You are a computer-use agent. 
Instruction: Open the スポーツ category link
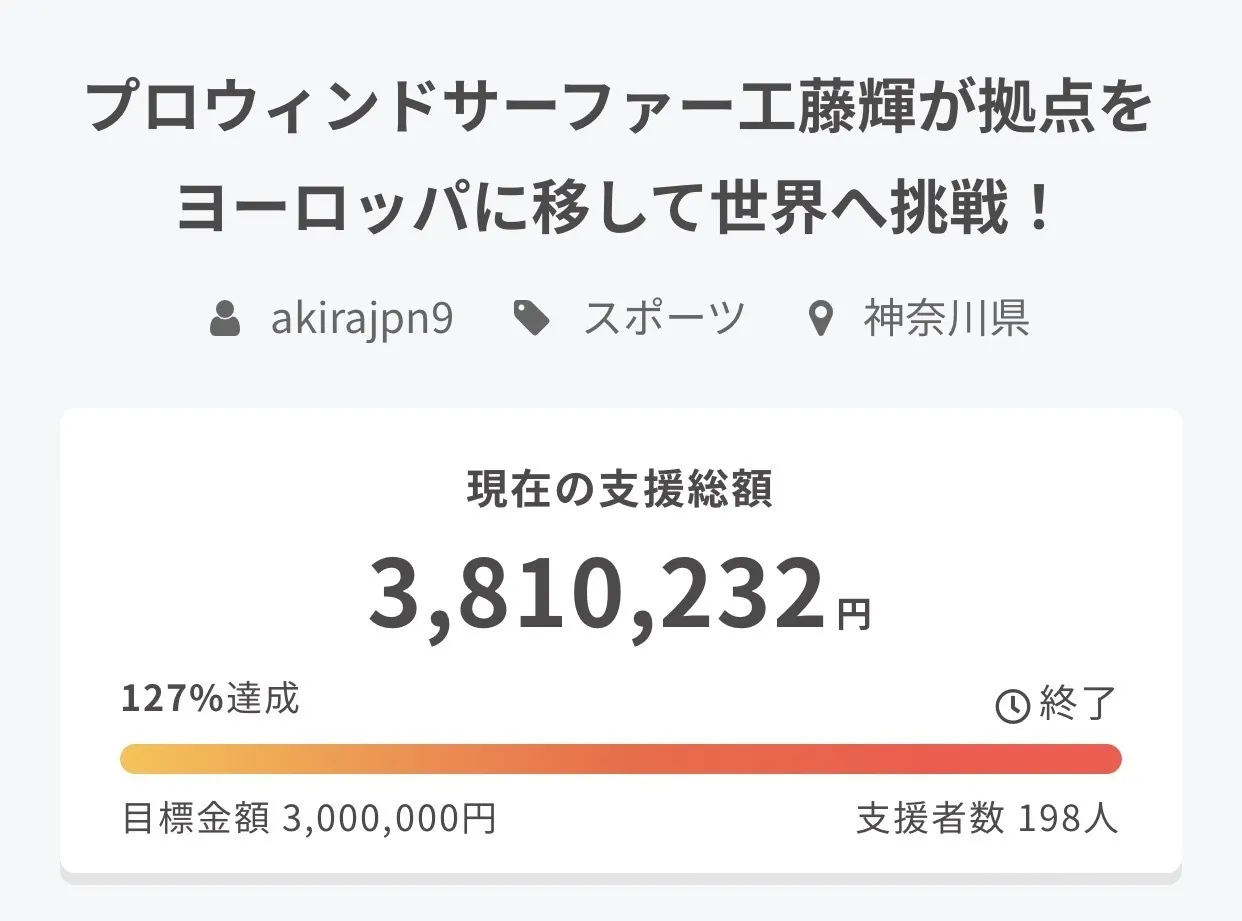coord(664,320)
